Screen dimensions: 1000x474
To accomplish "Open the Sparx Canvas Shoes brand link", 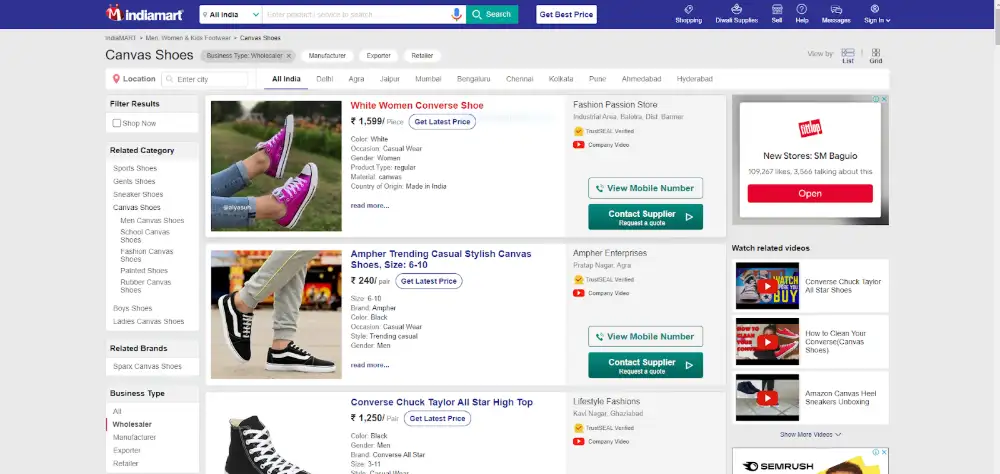I will pos(147,366).
